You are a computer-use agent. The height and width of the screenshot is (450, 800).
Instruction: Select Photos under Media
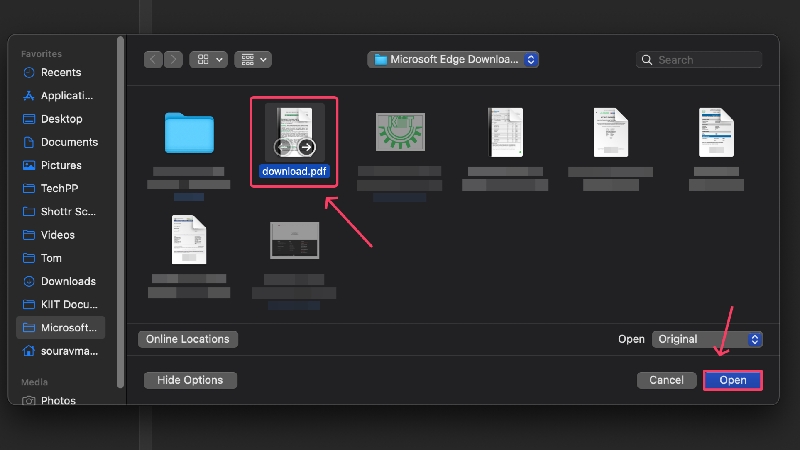point(60,400)
